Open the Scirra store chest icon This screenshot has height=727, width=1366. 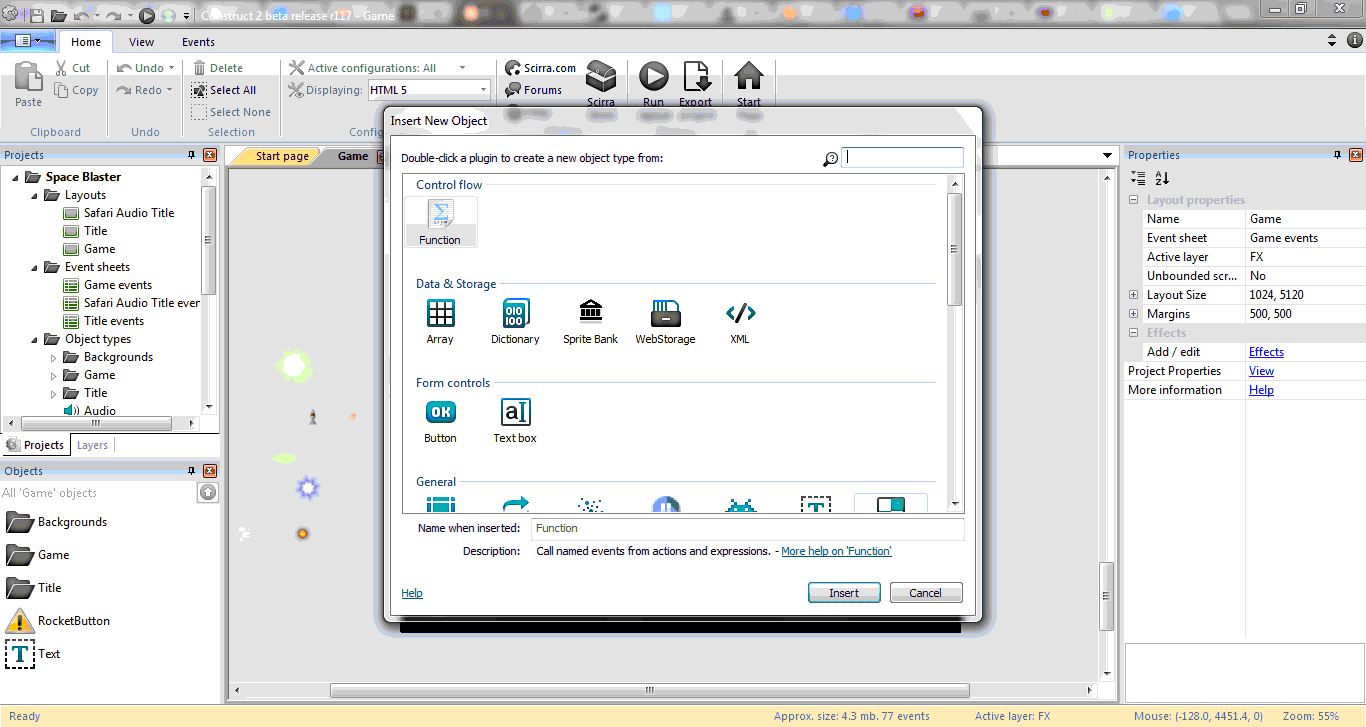(x=601, y=78)
